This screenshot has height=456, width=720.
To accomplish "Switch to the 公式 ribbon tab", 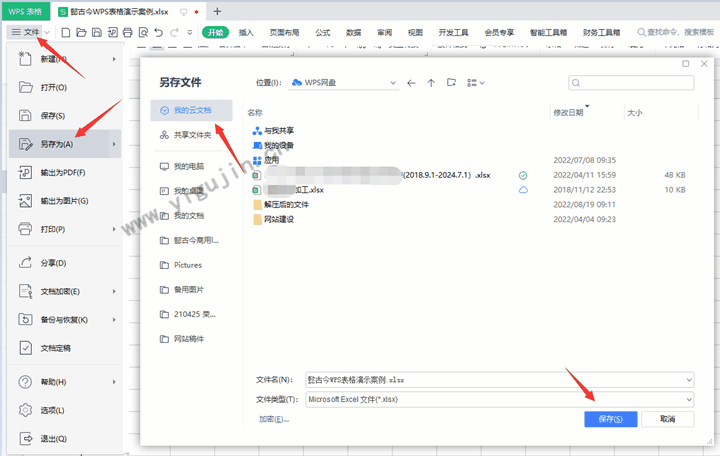I will (x=323, y=32).
